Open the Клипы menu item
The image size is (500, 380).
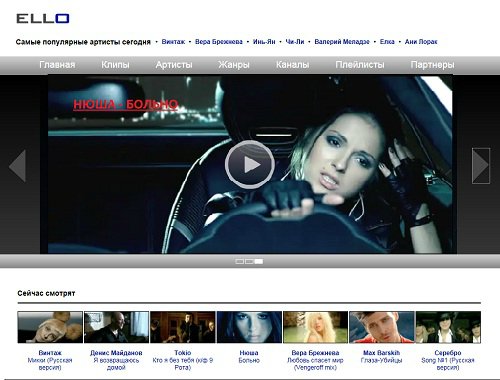coord(115,65)
